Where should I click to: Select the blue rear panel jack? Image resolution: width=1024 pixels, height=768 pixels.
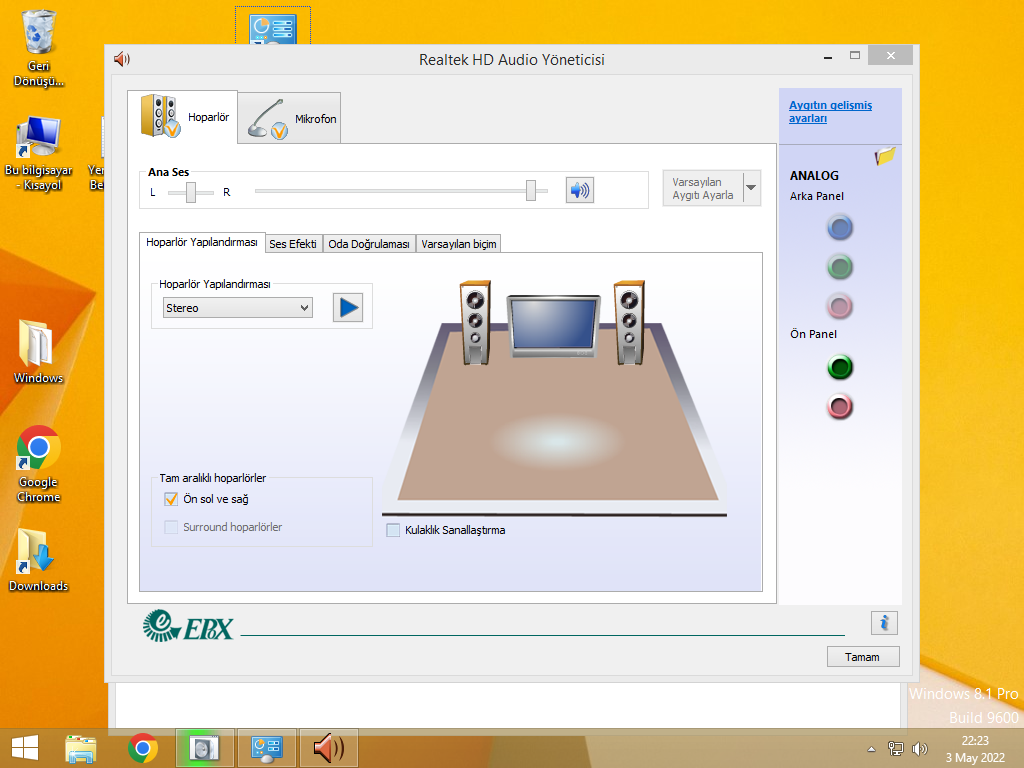click(840, 228)
